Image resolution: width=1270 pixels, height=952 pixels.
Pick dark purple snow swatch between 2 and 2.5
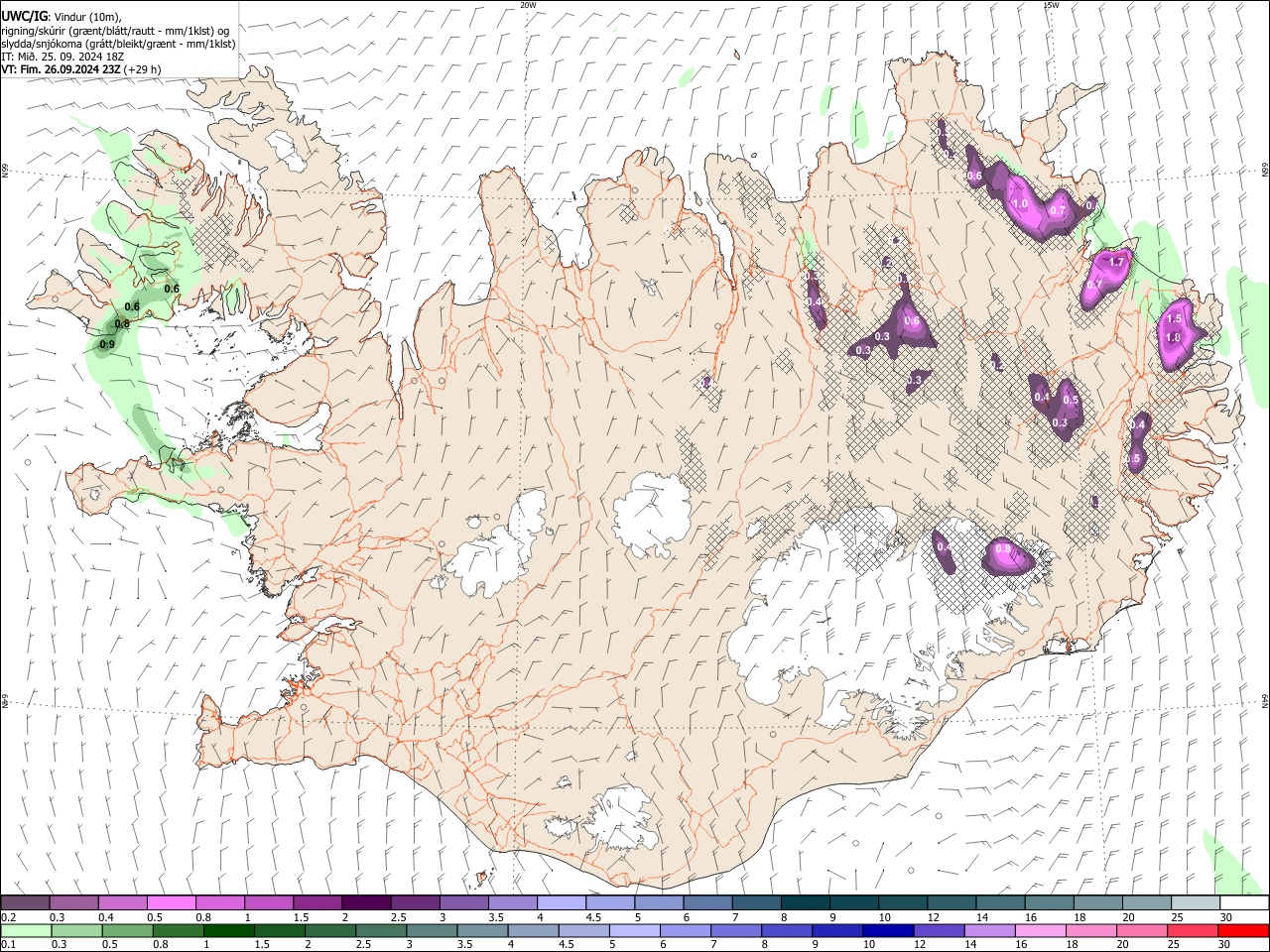[x=366, y=903]
